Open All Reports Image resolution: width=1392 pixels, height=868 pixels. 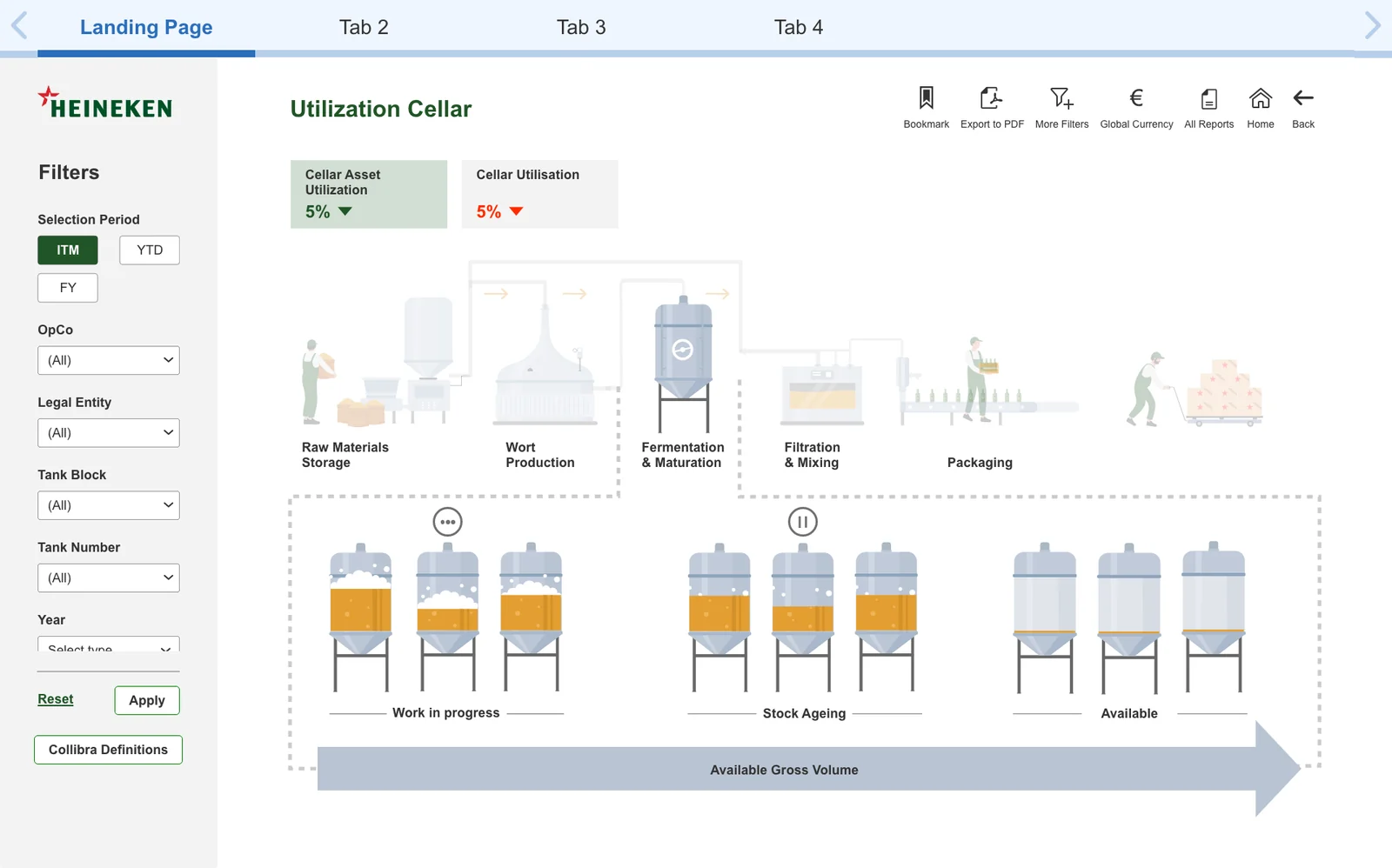1208,98
